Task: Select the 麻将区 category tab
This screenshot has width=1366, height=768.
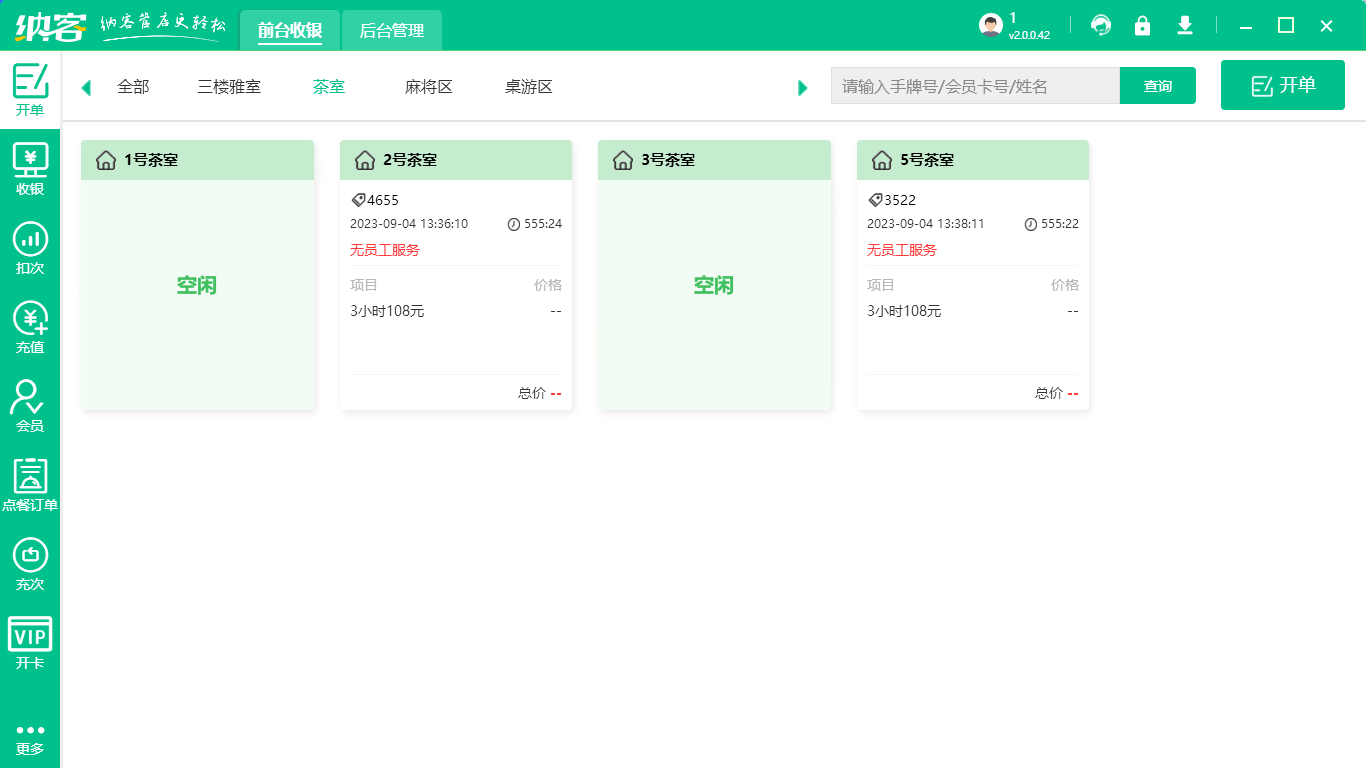Action: [426, 87]
